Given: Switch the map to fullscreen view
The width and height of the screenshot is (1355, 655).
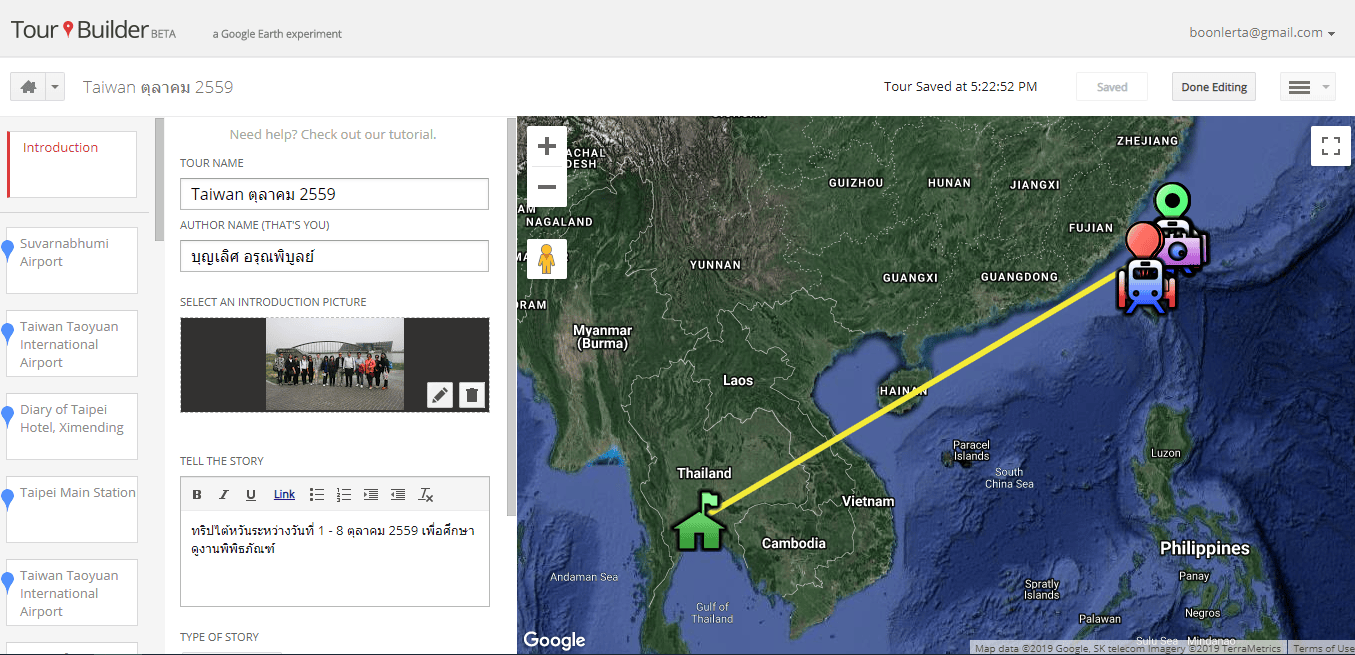Looking at the screenshot, I should 1331,146.
